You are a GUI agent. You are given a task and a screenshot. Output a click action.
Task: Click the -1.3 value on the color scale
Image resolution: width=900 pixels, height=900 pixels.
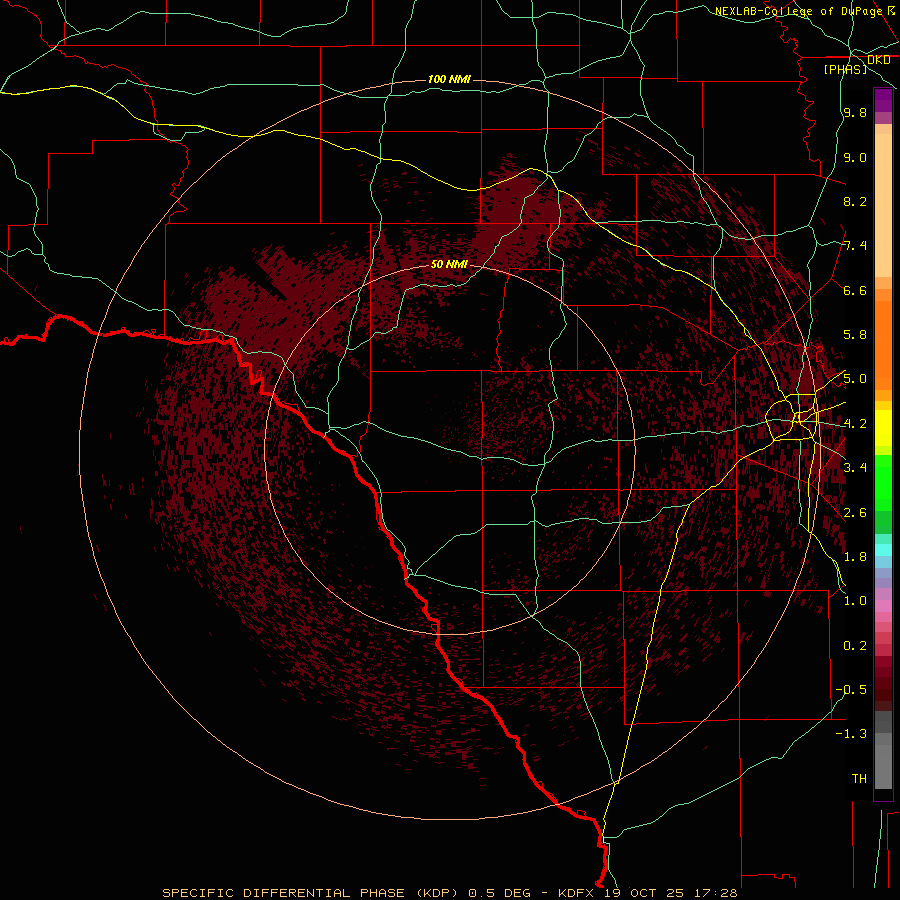(851, 734)
